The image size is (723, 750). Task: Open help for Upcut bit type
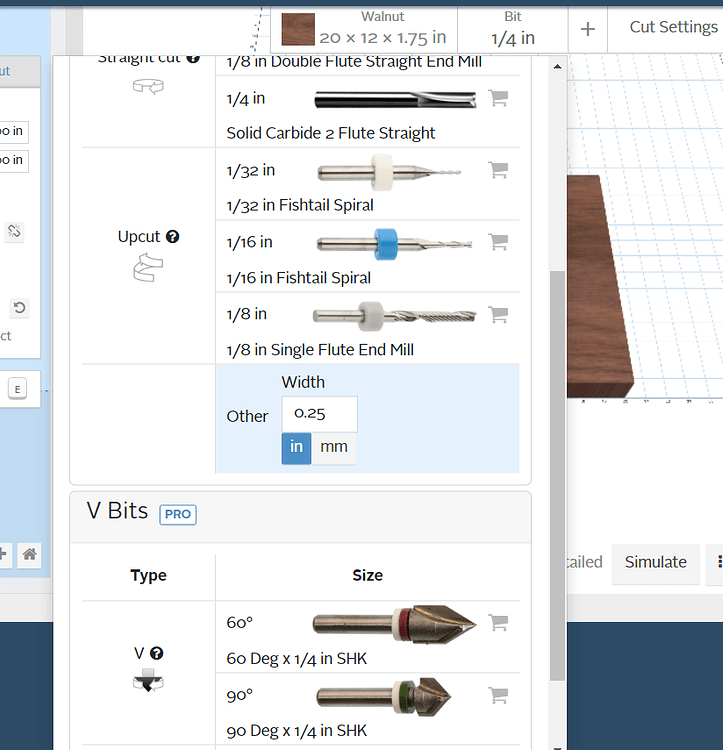pos(173,237)
